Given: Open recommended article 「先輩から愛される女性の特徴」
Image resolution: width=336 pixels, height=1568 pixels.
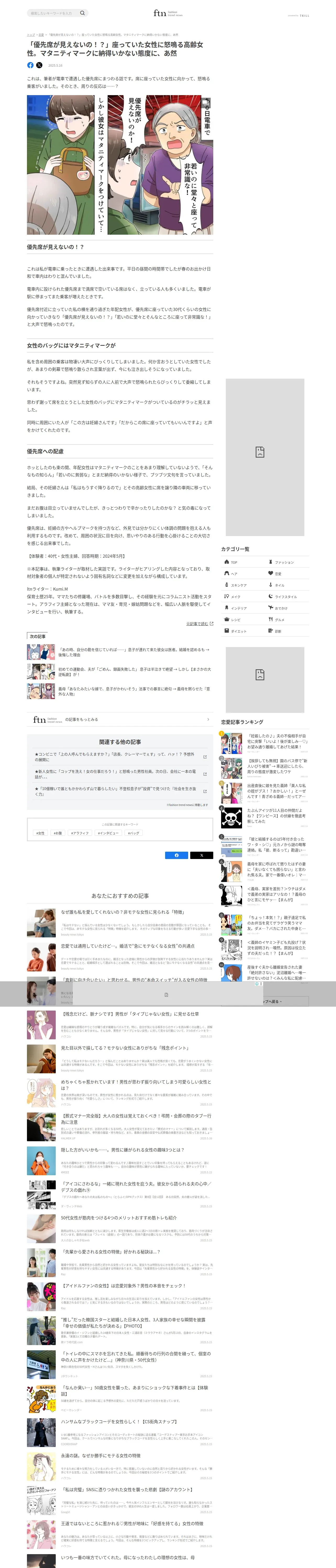Looking at the screenshot, I should click(120, 1263).
